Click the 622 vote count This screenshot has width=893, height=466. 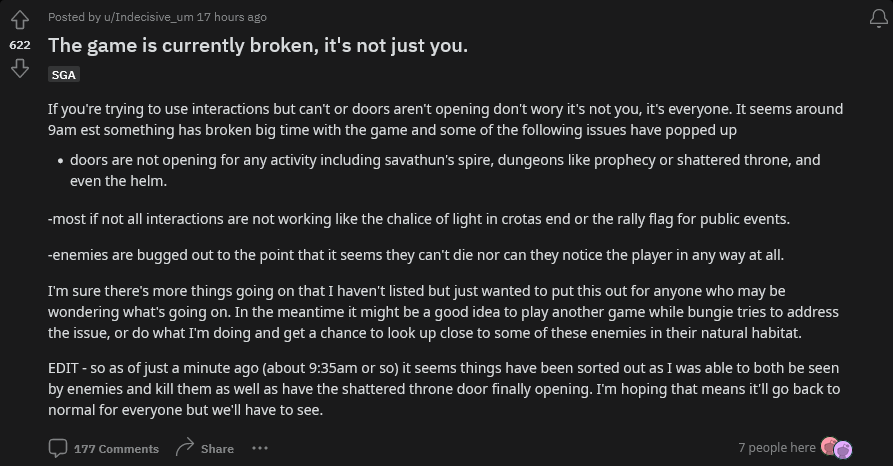pos(19,45)
